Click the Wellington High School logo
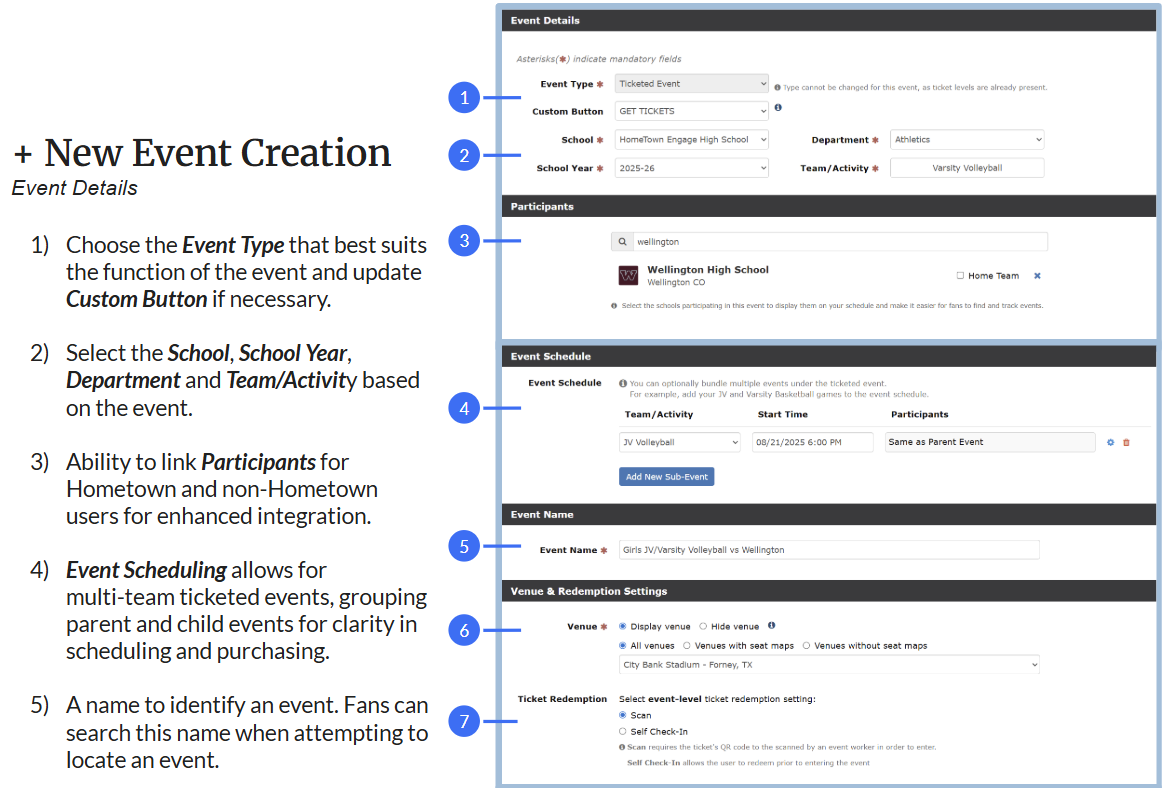 [628, 276]
